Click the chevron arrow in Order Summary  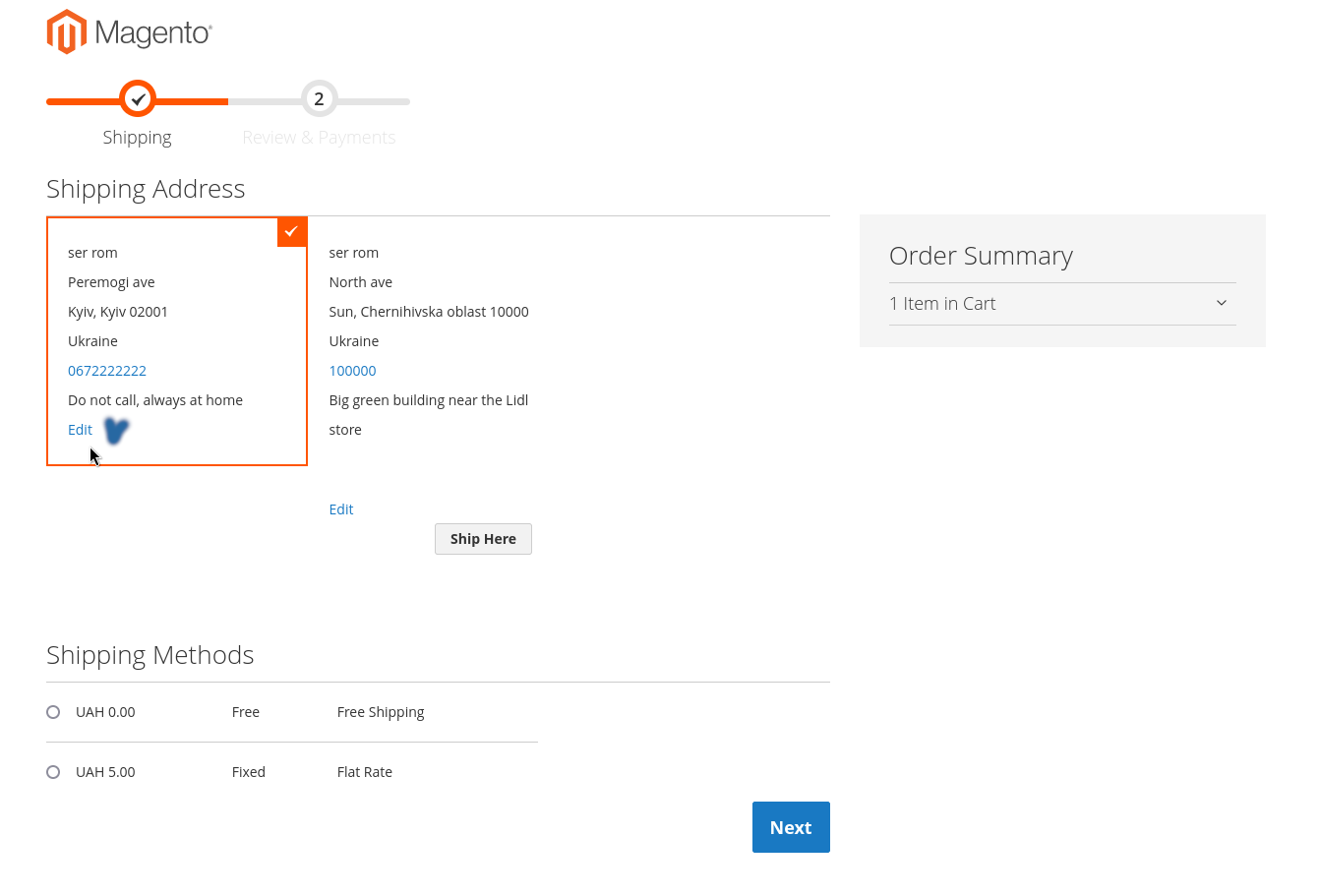pyautogui.click(x=1221, y=303)
